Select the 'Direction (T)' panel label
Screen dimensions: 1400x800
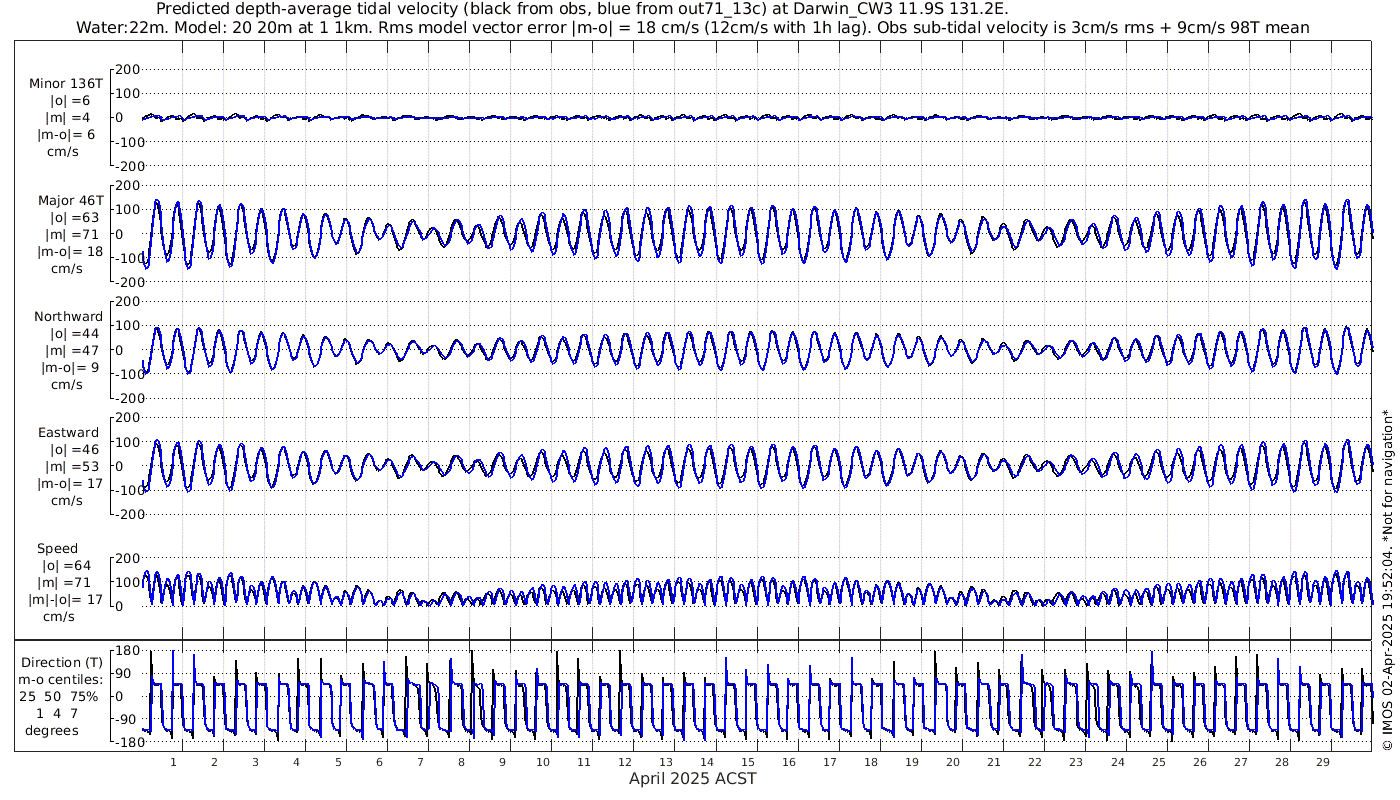(62, 662)
